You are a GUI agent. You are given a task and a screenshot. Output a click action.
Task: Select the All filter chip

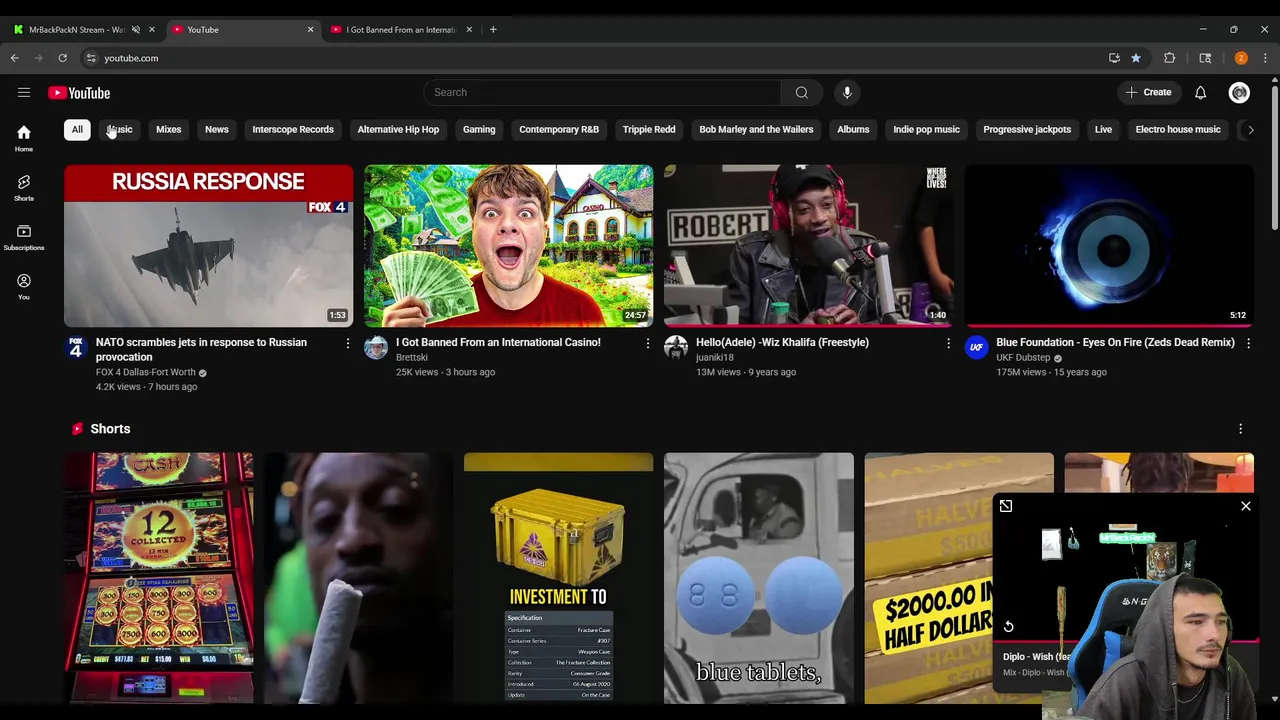77,129
